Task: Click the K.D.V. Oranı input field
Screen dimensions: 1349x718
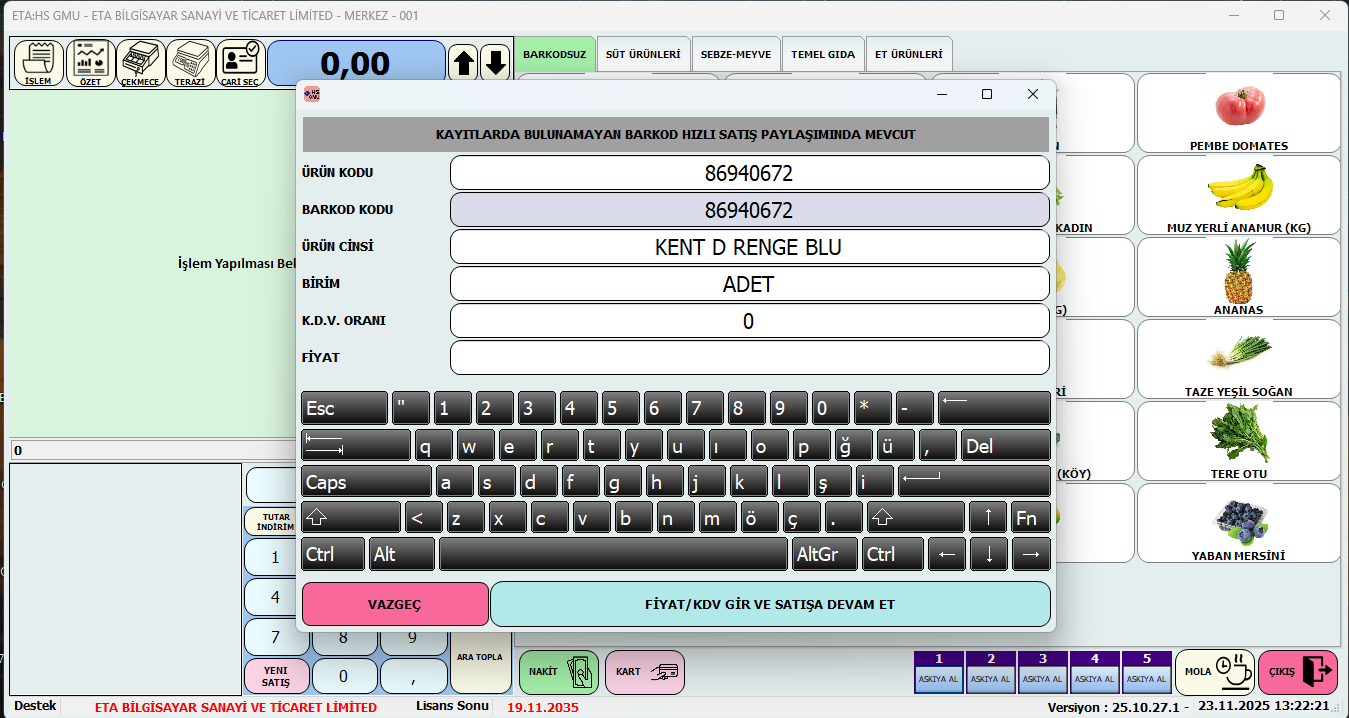Action: click(x=749, y=321)
